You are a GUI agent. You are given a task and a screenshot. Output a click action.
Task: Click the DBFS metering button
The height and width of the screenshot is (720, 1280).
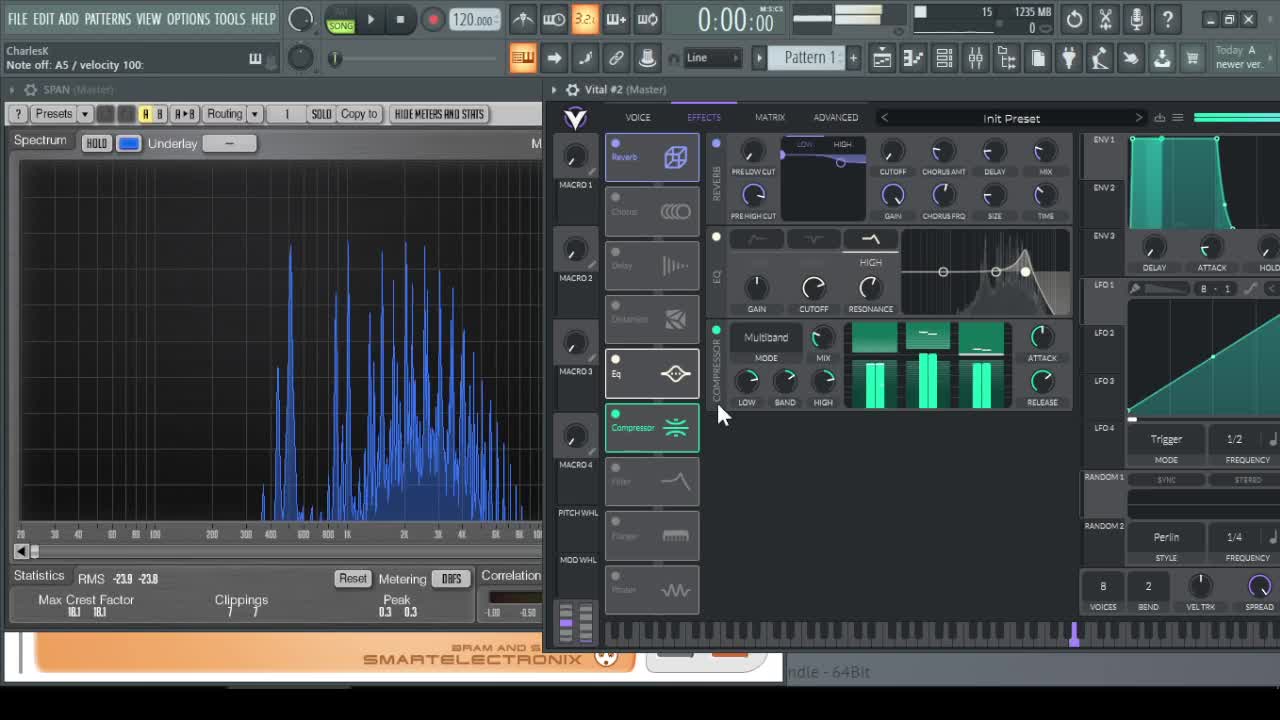click(451, 579)
